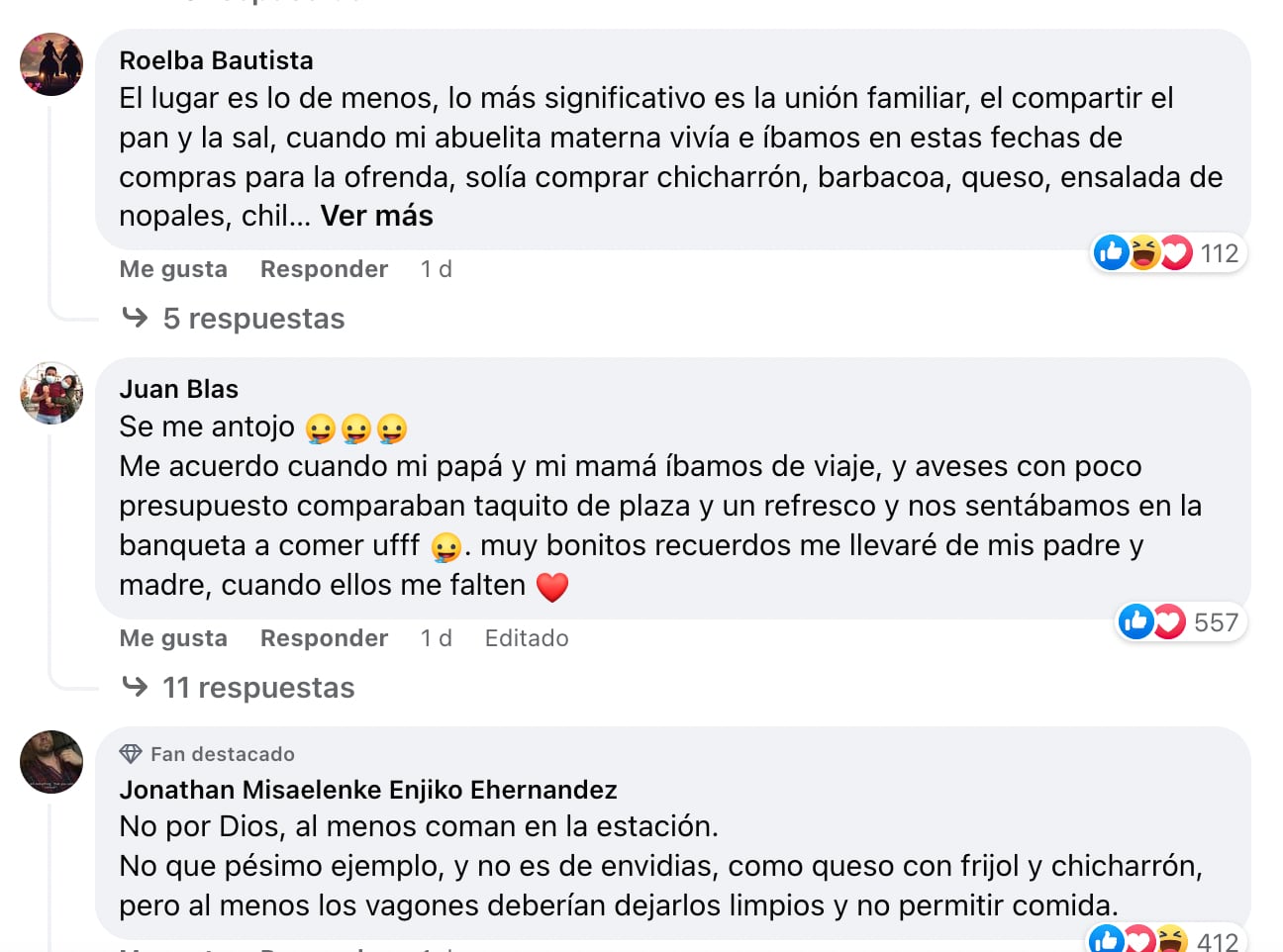Viewport: 1283px width, 952px height.
Task: Open Jonathan Misaelenke's profile picture
Action: tap(51, 763)
